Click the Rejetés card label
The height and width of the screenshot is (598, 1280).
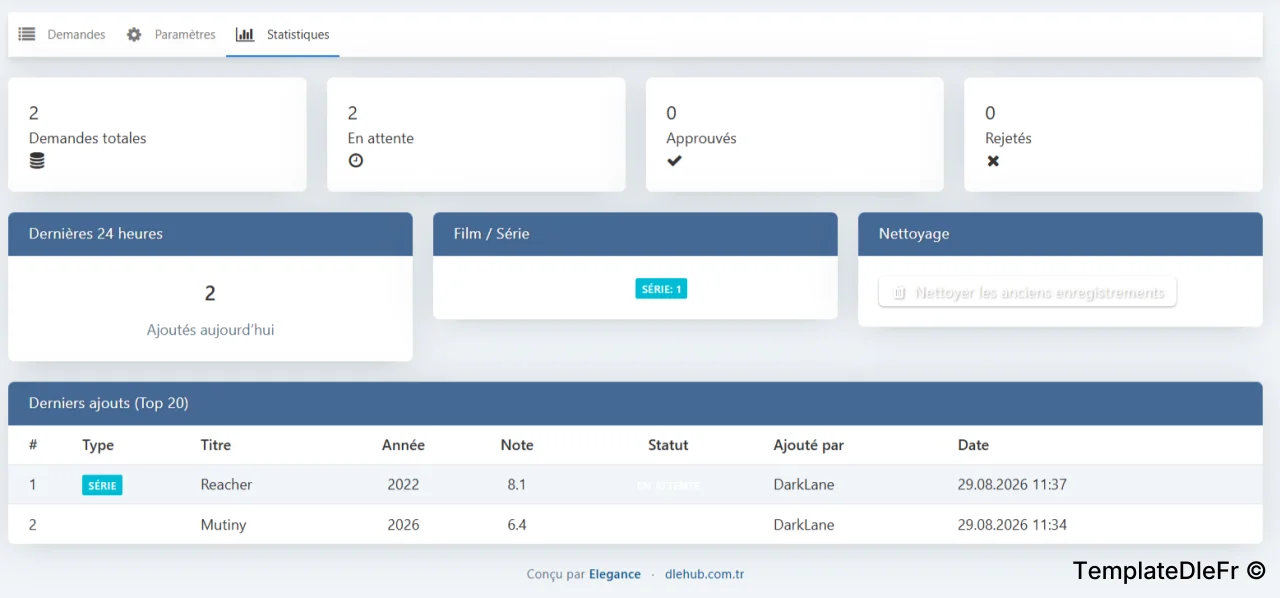(1008, 138)
